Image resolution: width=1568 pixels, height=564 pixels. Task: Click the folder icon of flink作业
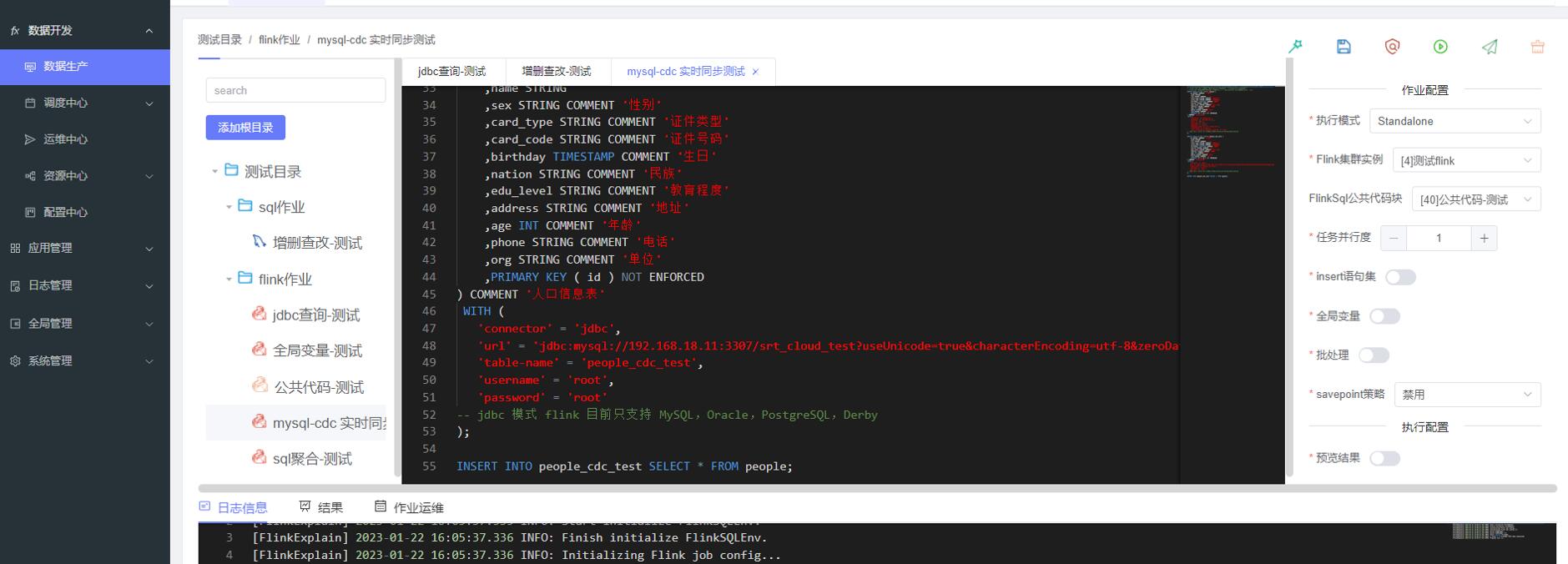pos(245,278)
